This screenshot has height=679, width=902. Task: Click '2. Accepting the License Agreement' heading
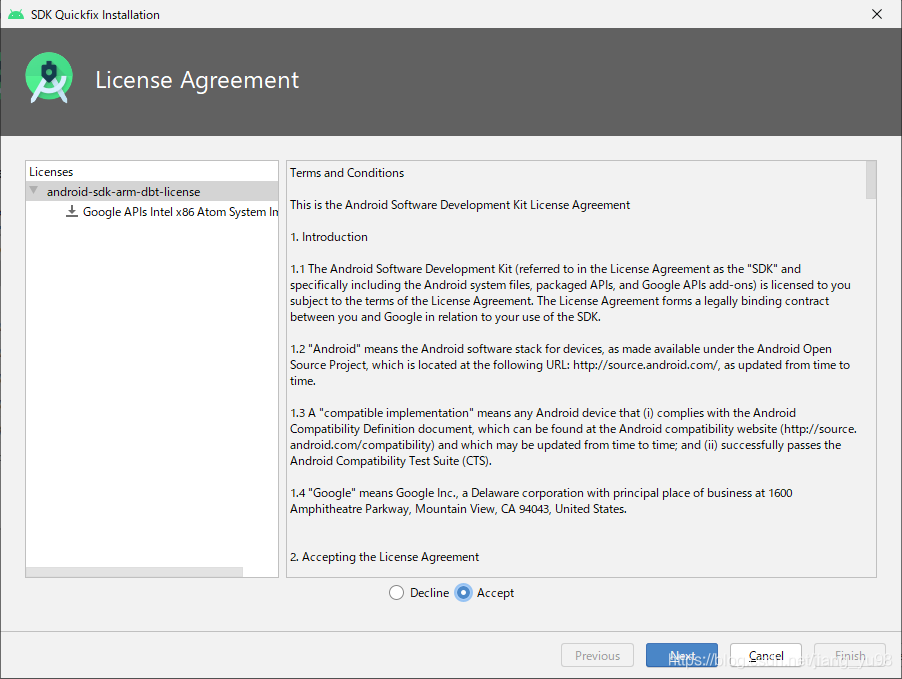pyautogui.click(x=384, y=556)
